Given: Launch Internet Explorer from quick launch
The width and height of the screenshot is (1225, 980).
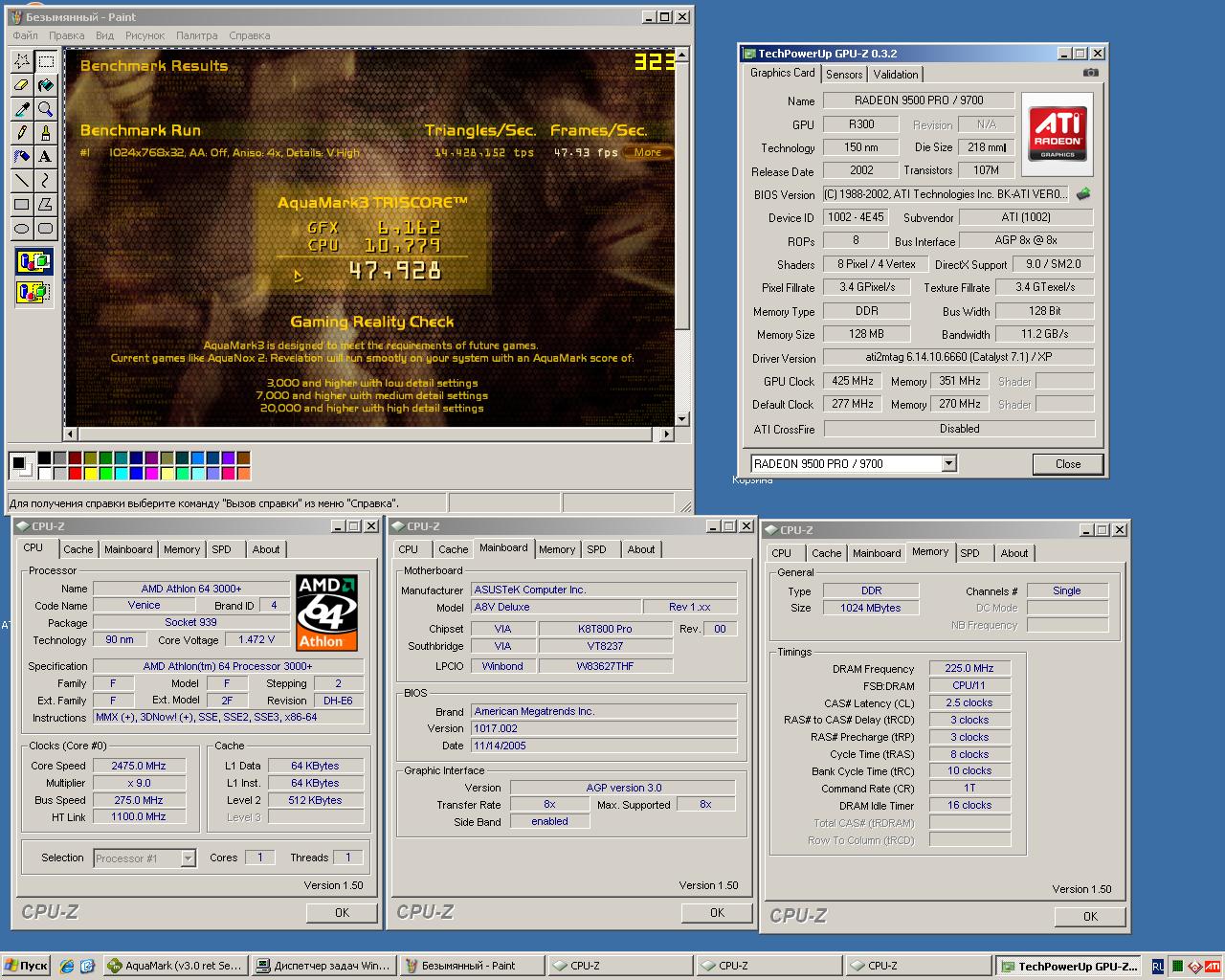Looking at the screenshot, I should coord(67,966).
